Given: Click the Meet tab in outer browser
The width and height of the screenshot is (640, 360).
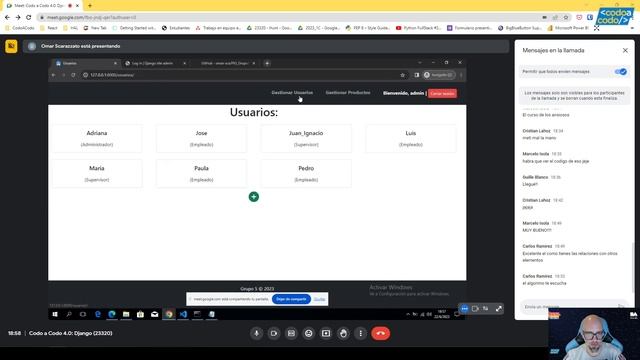Looking at the screenshot, I should tap(43, 6).
